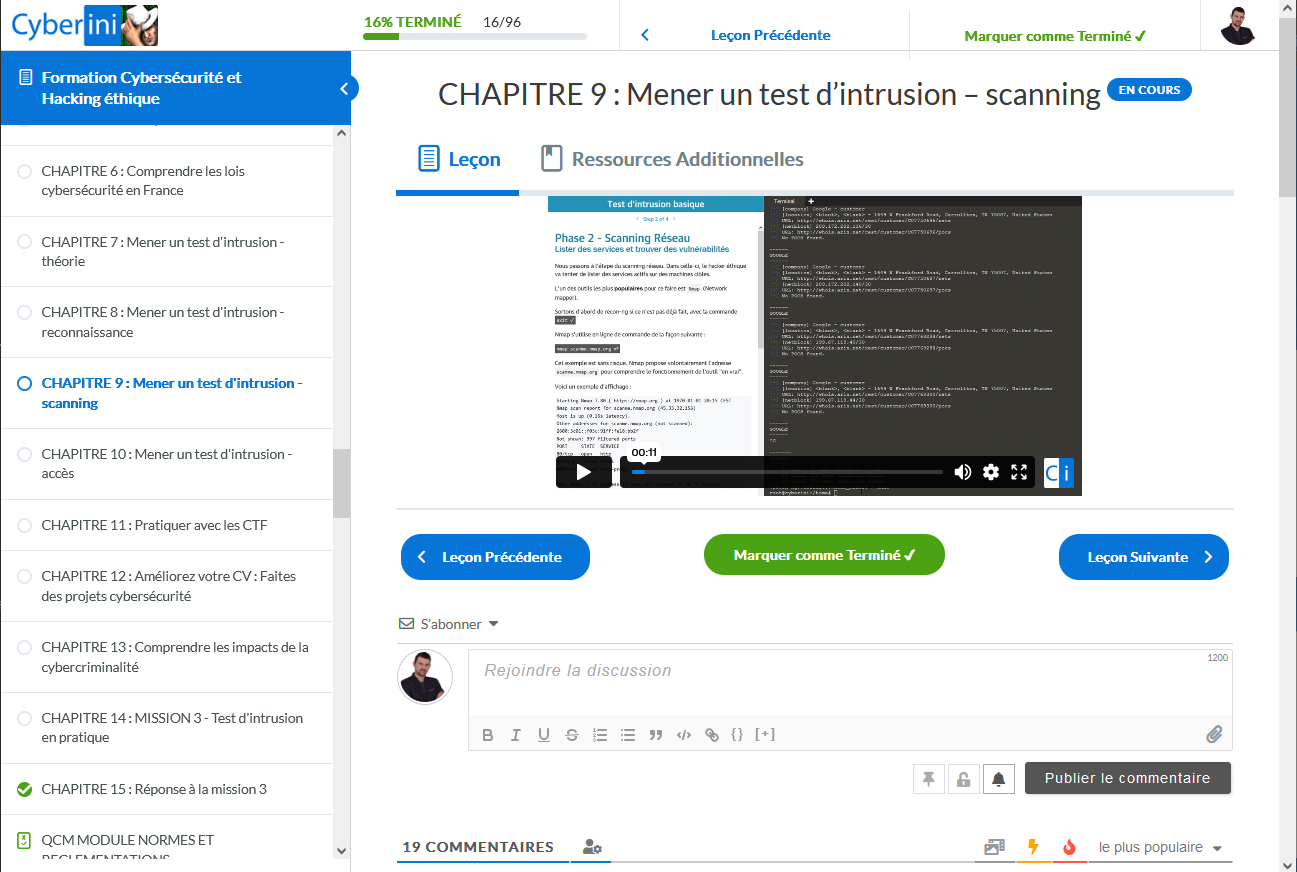Toggle the pin comment button

click(929, 779)
